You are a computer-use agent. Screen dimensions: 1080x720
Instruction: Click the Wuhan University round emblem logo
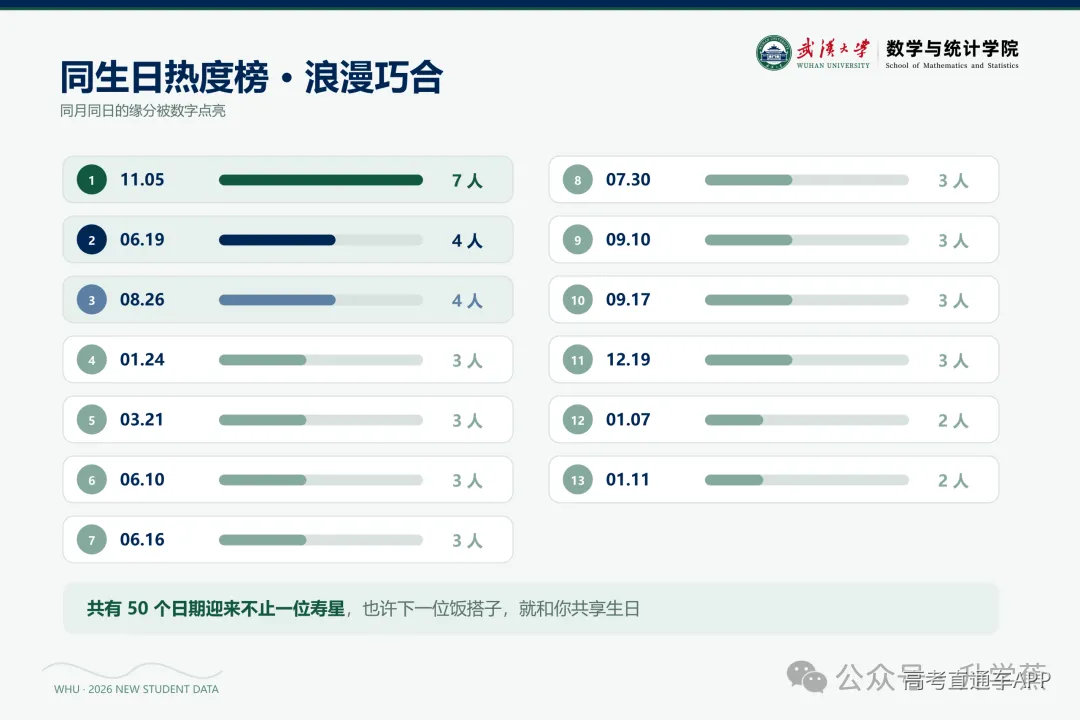(773, 52)
